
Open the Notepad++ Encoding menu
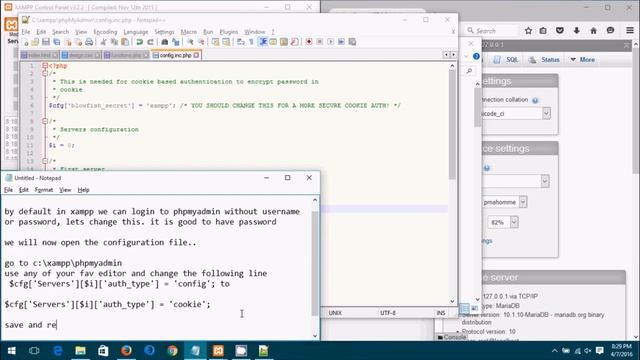coord(105,32)
